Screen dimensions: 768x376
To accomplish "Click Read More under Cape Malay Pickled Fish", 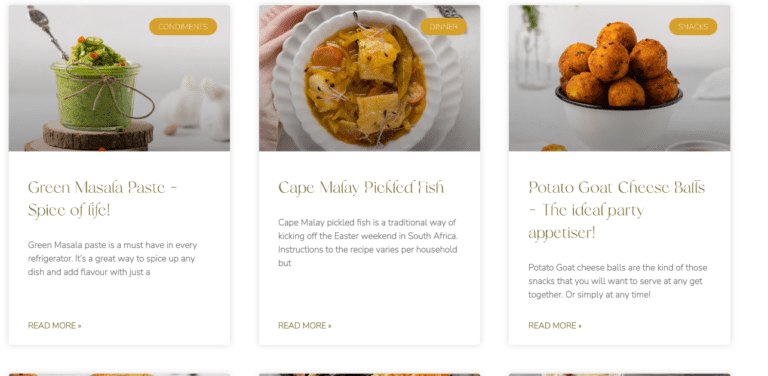I will (305, 326).
